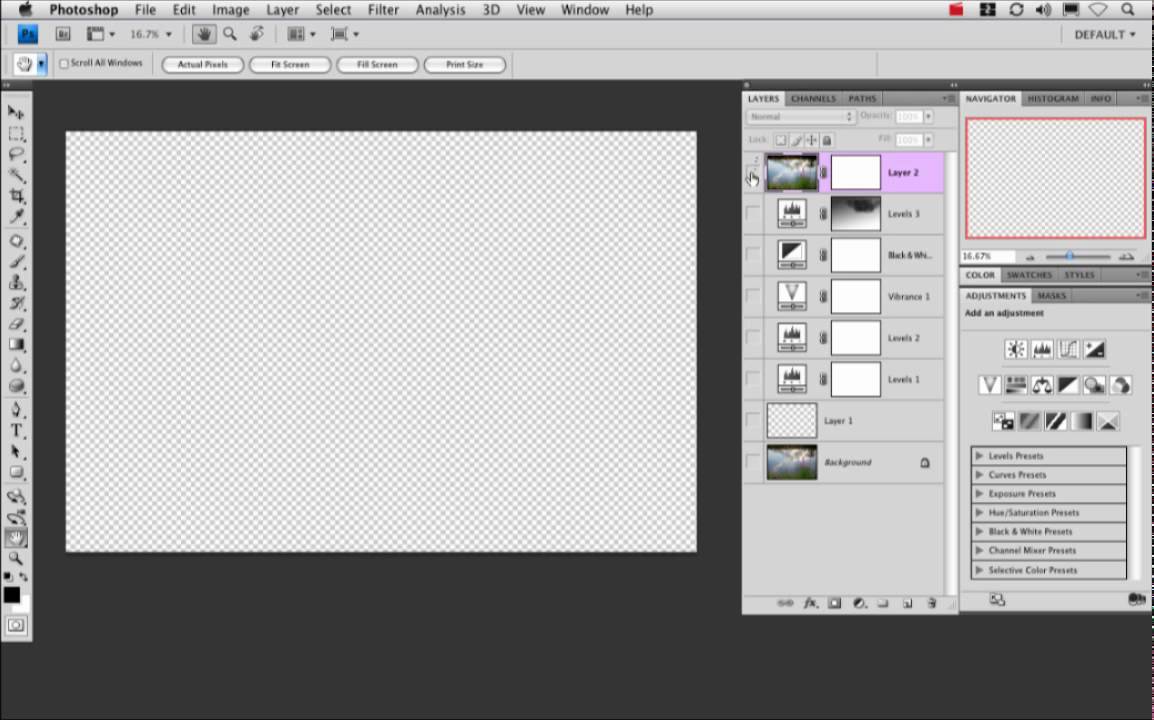Add a Vibrance adjustment from Adjustments panel
Image resolution: width=1154 pixels, height=720 pixels.
tap(990, 384)
